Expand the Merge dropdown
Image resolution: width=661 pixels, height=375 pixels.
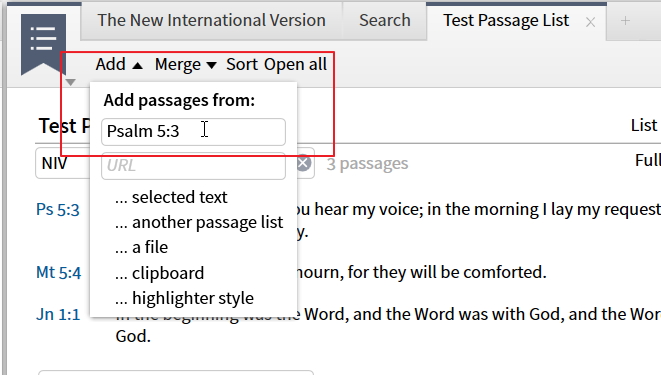click(185, 64)
